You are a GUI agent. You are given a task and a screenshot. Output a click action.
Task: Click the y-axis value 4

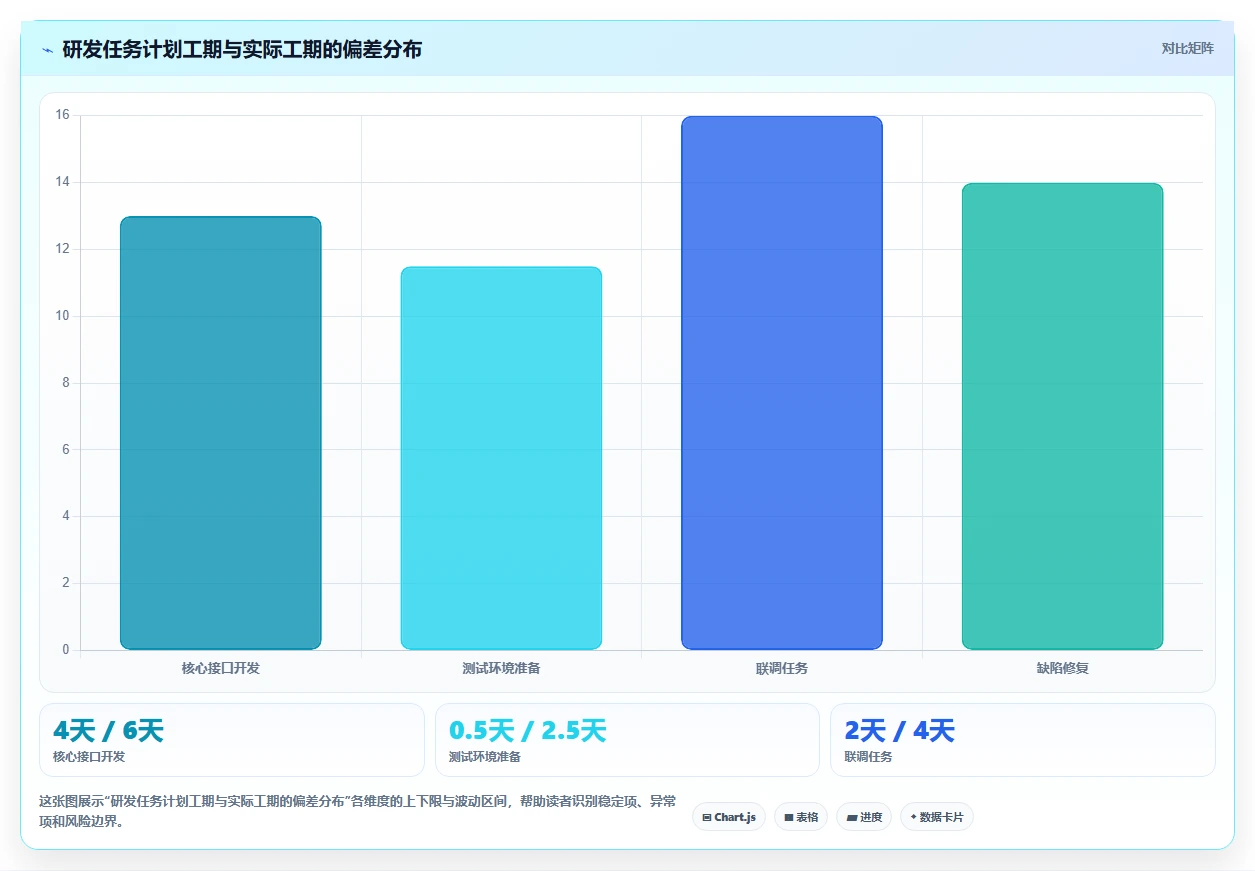tap(66, 516)
